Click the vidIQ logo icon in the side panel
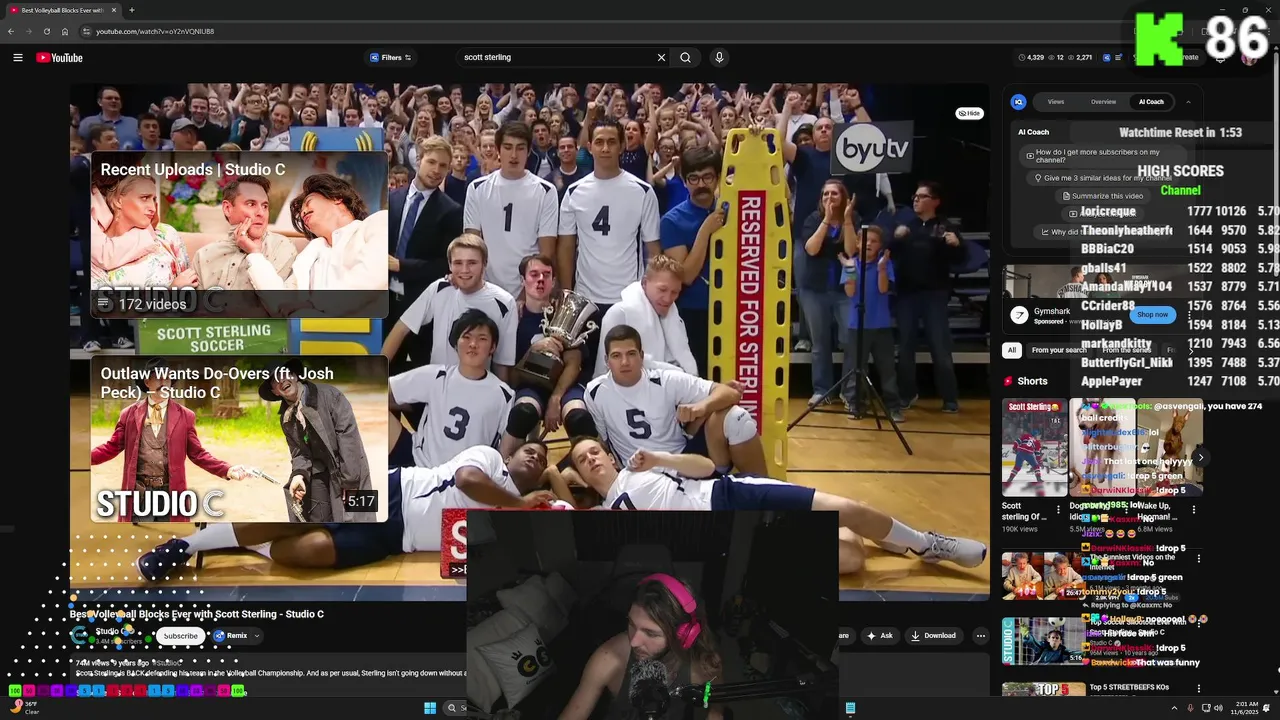Image resolution: width=1280 pixels, height=720 pixels. 1018,101
